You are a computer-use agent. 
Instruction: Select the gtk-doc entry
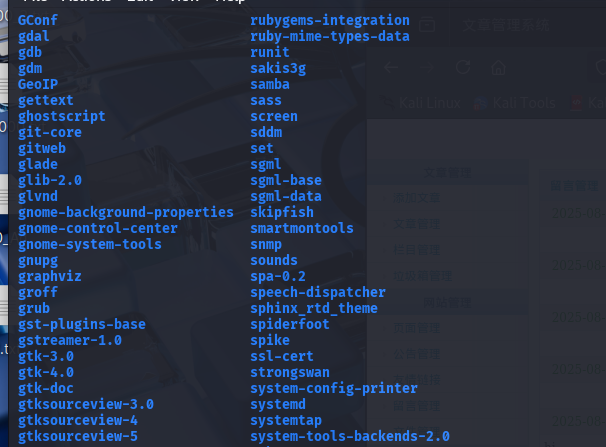46,389
